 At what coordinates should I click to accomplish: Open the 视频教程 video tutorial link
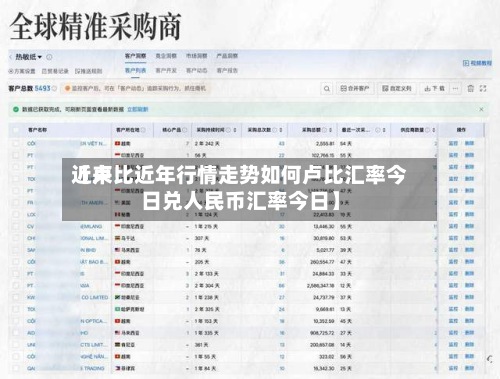[477, 63]
